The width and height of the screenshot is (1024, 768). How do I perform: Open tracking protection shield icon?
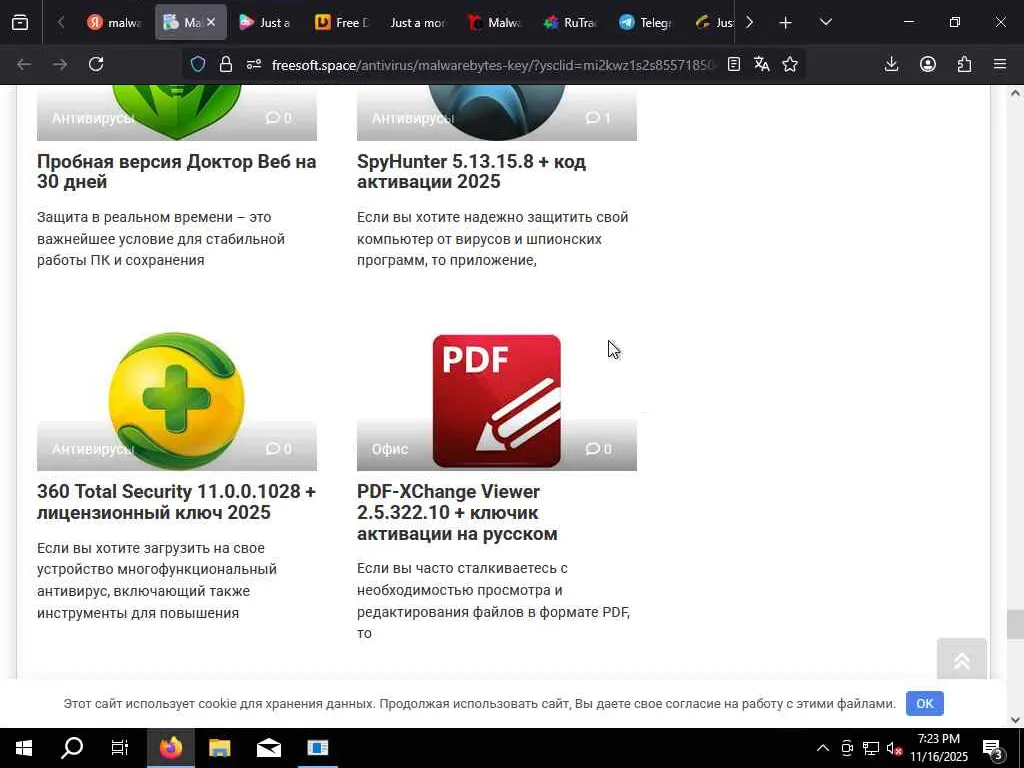point(198,64)
